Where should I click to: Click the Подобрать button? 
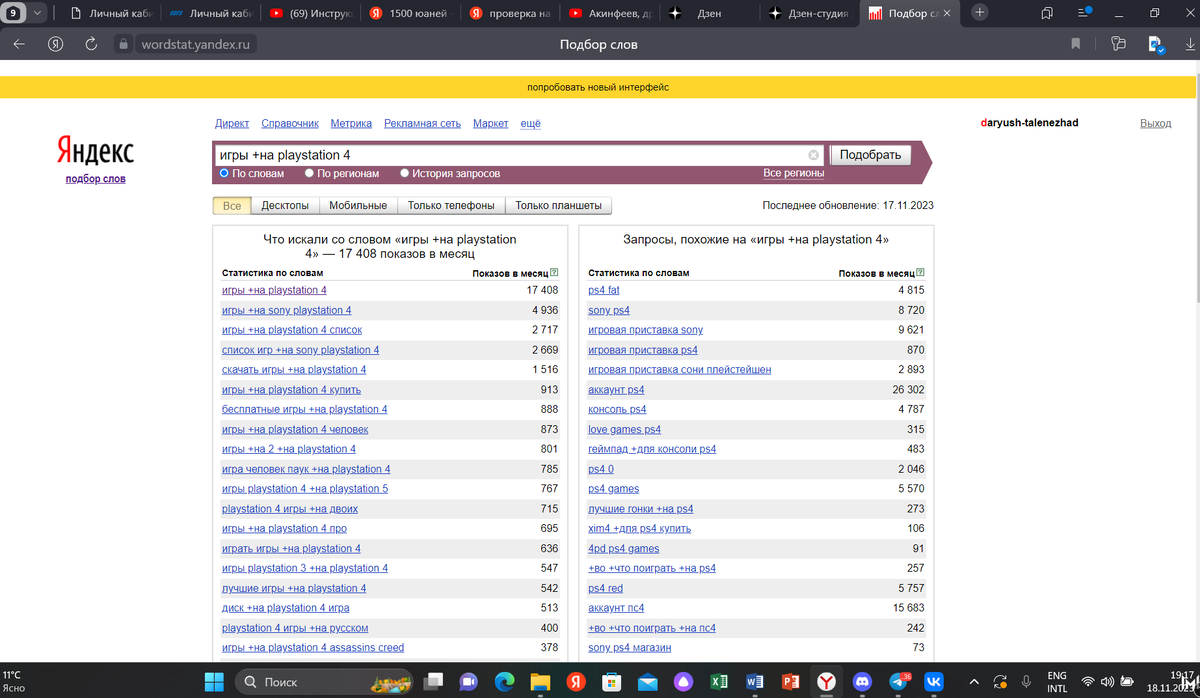coord(870,155)
